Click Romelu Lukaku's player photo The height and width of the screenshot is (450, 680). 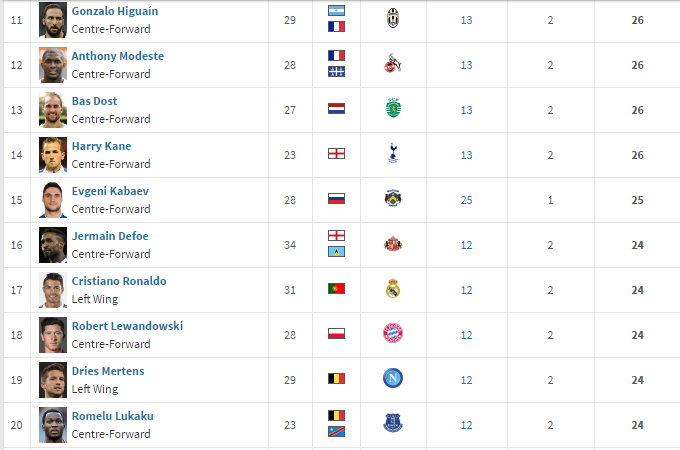tap(53, 425)
